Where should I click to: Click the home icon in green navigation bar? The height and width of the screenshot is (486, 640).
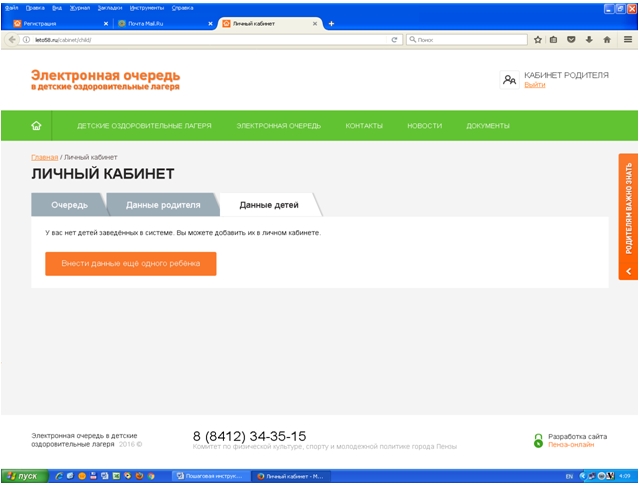tap(37, 126)
